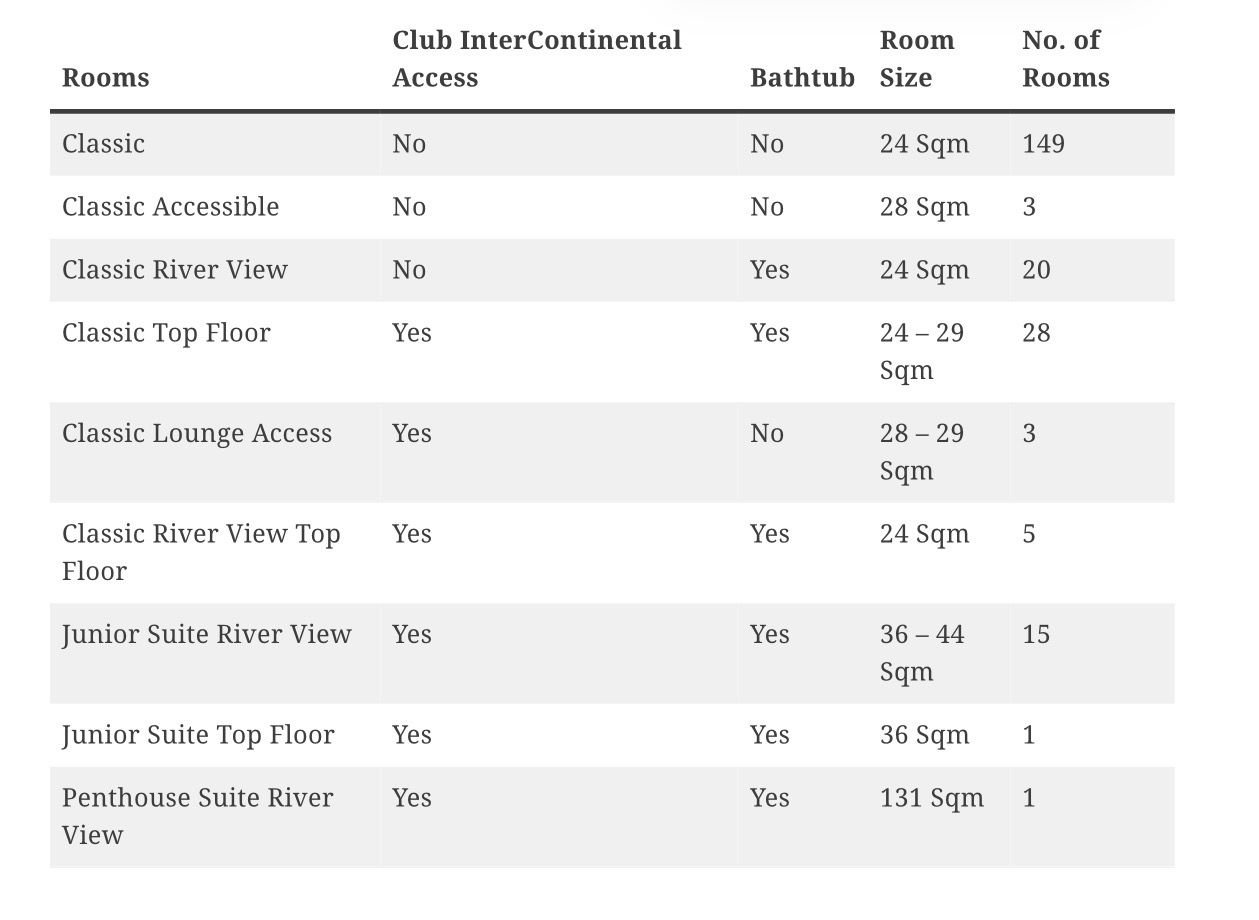This screenshot has height=920, width=1259.
Task: Click the Classic Top Floor row label
Action: [x=166, y=333]
